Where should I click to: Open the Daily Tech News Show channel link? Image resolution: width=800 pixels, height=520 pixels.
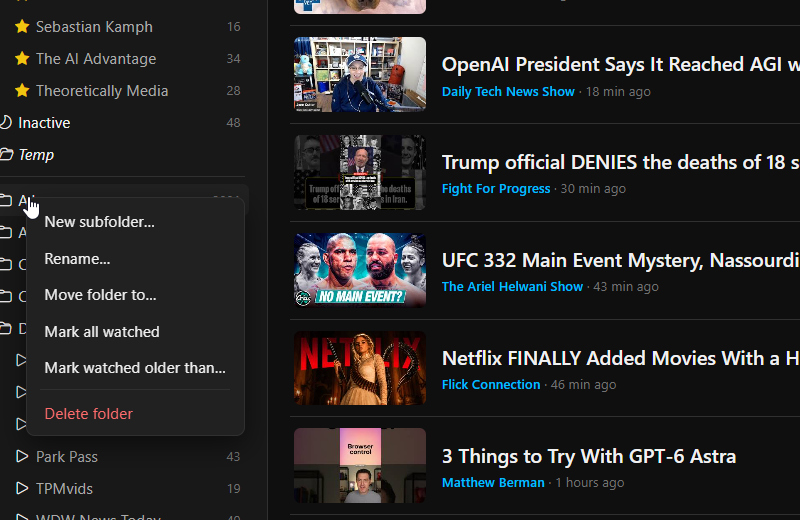[508, 91]
